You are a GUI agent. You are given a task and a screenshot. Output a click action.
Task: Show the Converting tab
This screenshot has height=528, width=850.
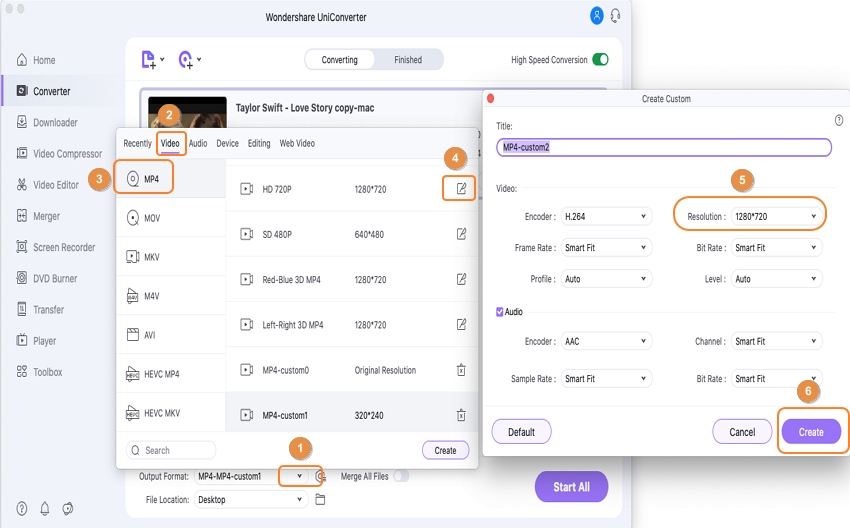tap(339, 60)
